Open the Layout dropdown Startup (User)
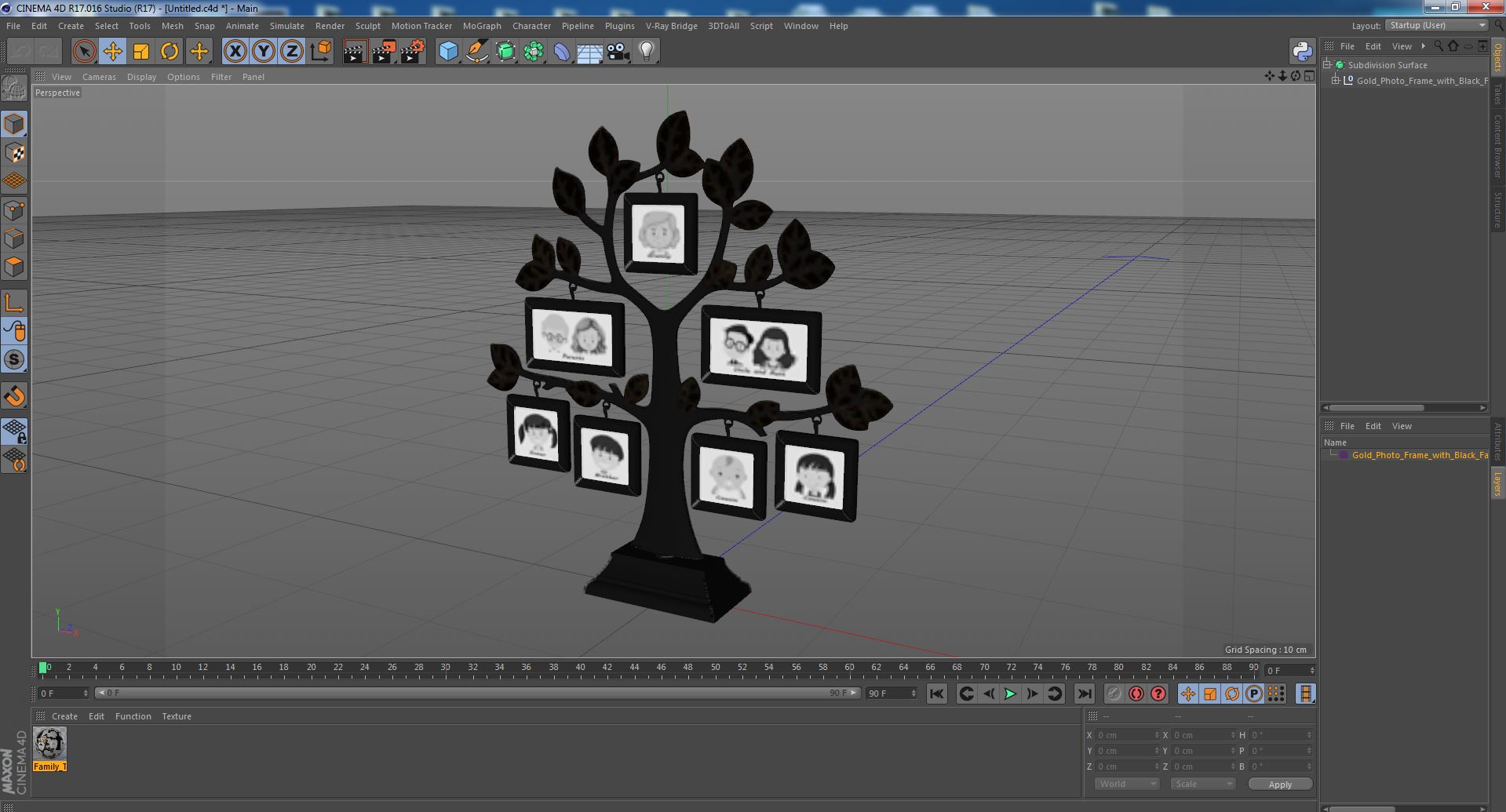This screenshot has height=812, width=1506. pyautogui.click(x=1436, y=25)
